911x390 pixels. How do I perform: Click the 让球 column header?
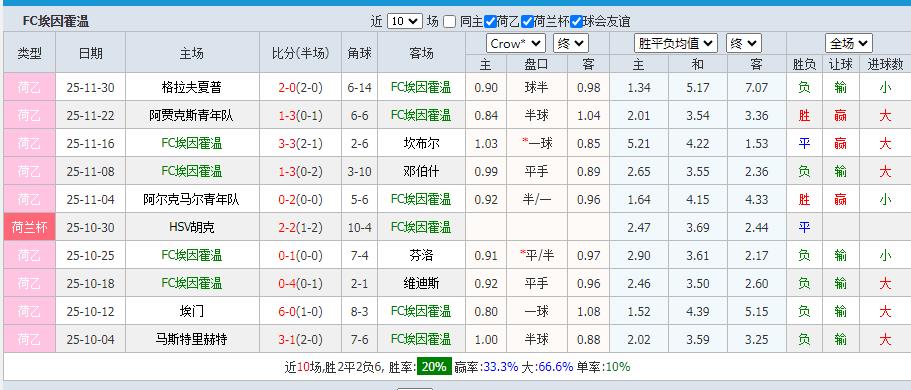840,64
